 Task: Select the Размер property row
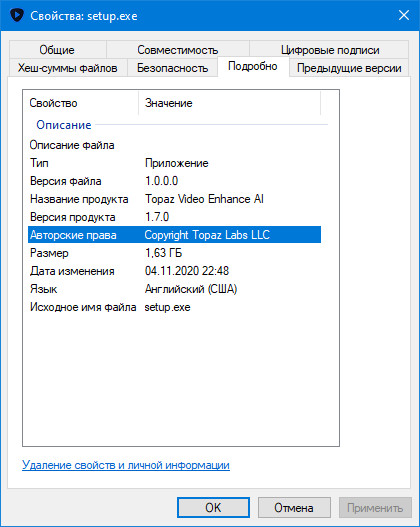174,253
